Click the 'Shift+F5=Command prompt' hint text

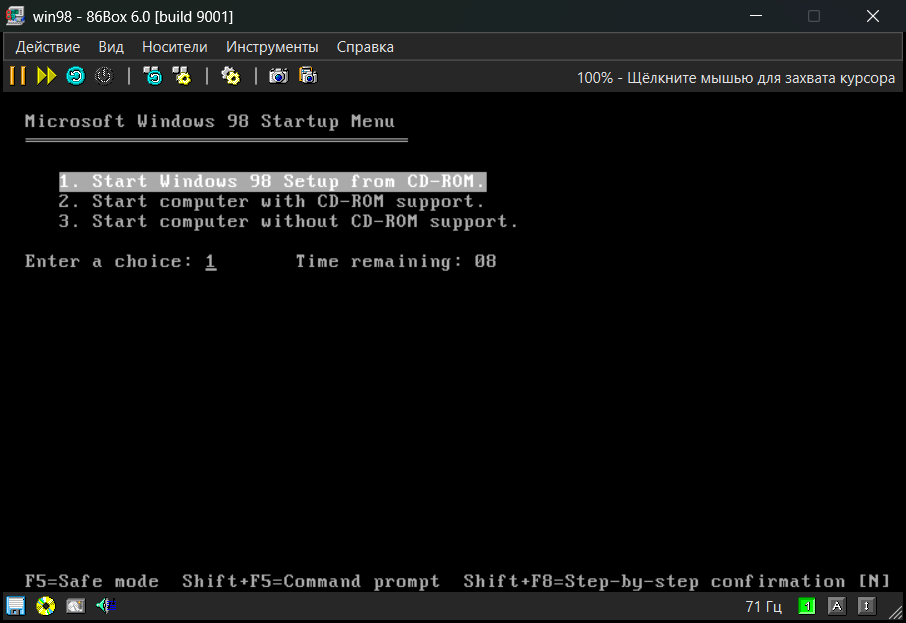point(311,581)
